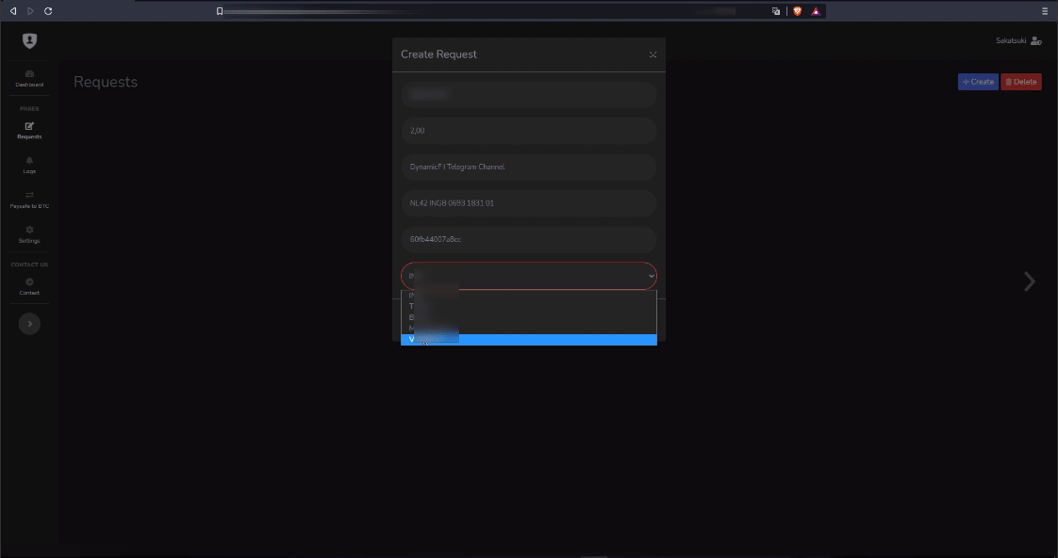Open the browser hamburger menu
The width and height of the screenshot is (1058, 558).
pyautogui.click(x=1045, y=11)
